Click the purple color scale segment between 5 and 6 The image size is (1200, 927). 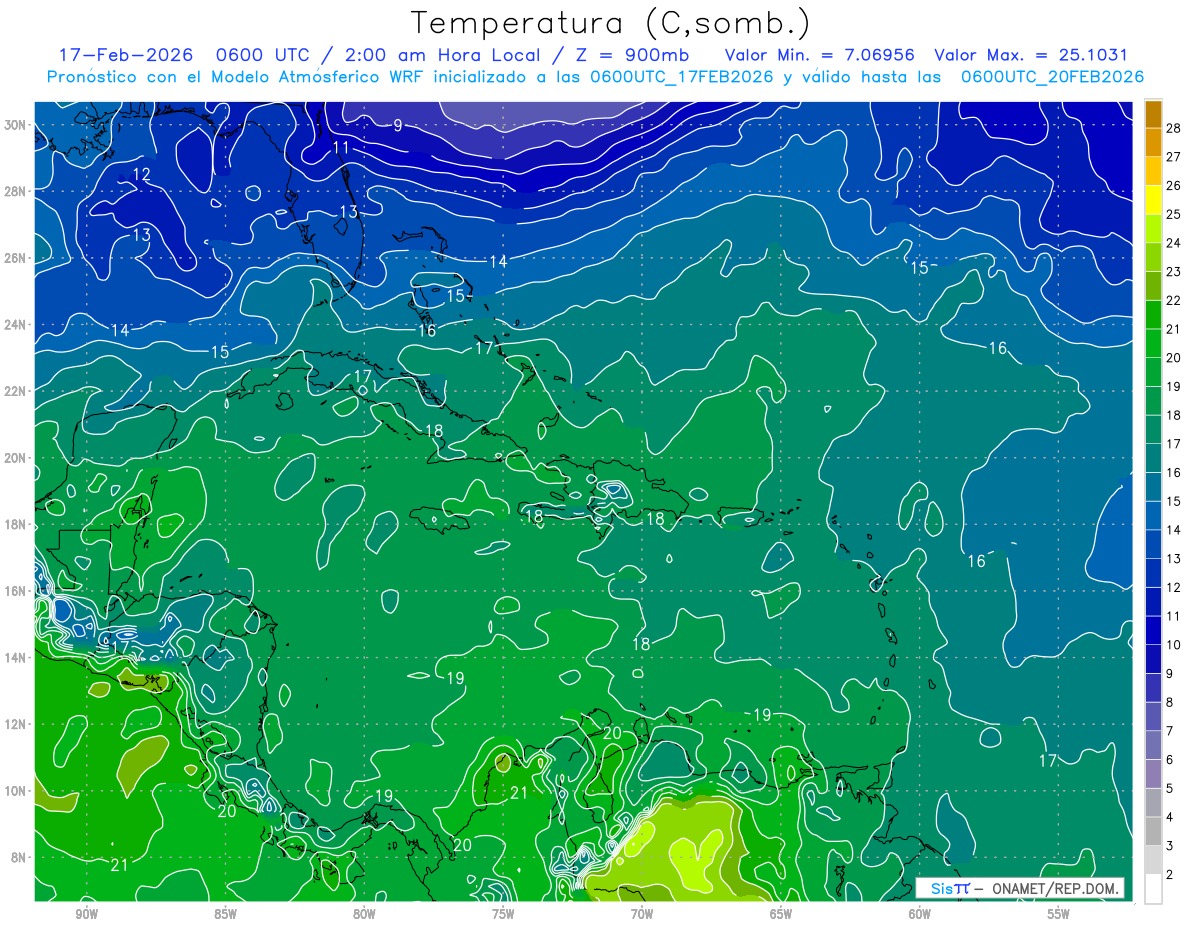(x=1153, y=774)
